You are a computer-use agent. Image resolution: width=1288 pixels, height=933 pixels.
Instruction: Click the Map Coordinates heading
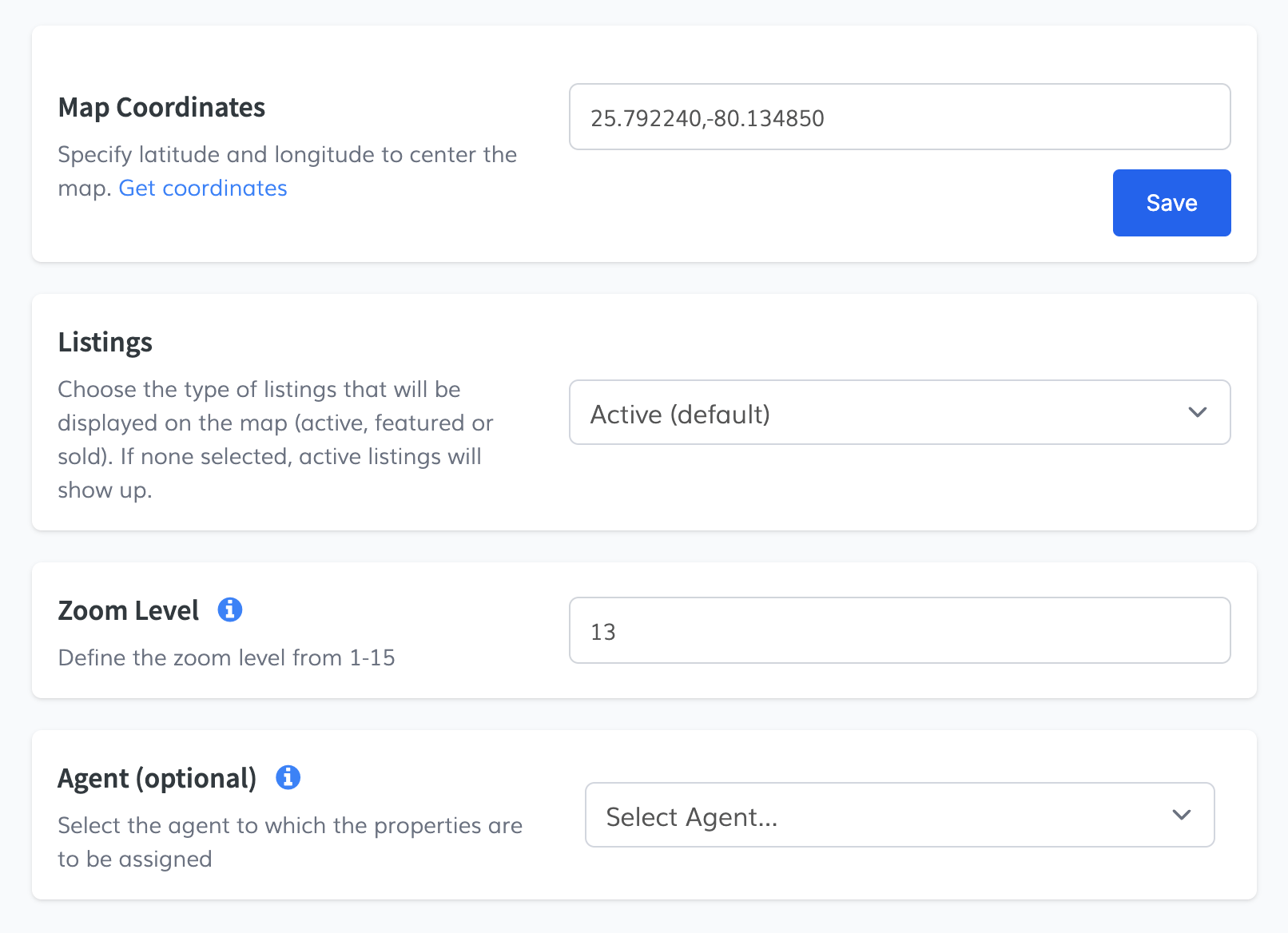coord(161,107)
